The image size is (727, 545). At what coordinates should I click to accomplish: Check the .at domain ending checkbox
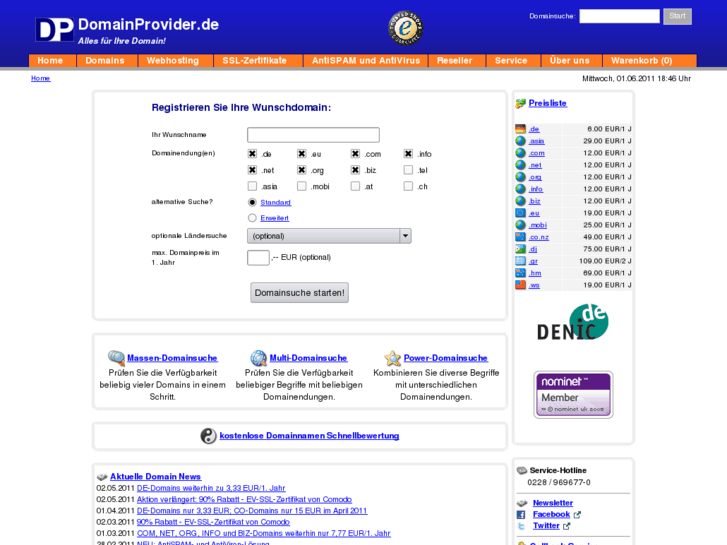pyautogui.click(x=355, y=186)
